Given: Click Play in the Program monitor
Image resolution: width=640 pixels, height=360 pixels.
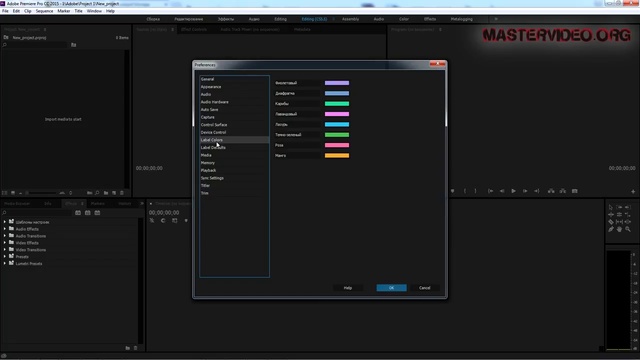Looking at the screenshot, I should [x=513, y=191].
